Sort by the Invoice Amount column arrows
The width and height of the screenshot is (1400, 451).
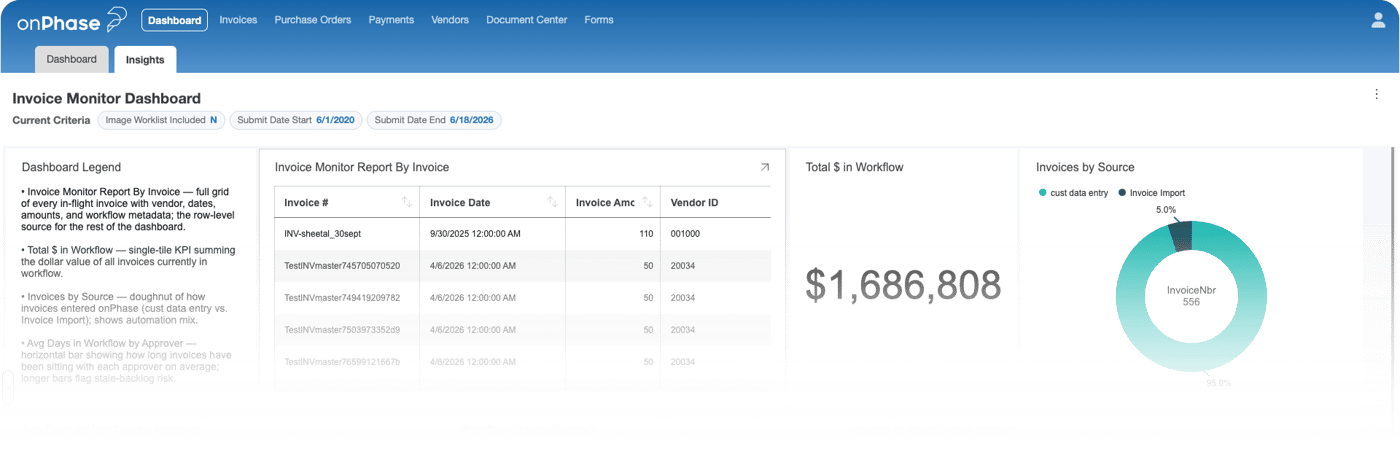648,202
